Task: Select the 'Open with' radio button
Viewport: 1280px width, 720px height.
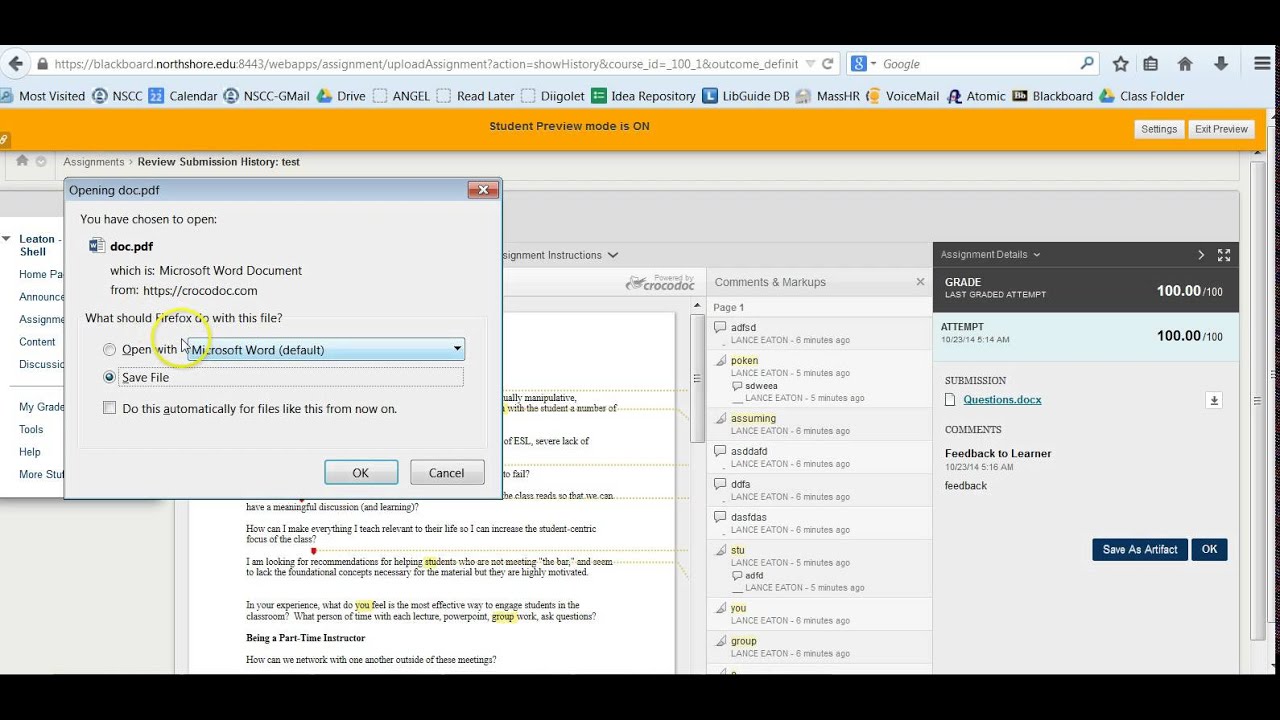Action: [x=110, y=350]
